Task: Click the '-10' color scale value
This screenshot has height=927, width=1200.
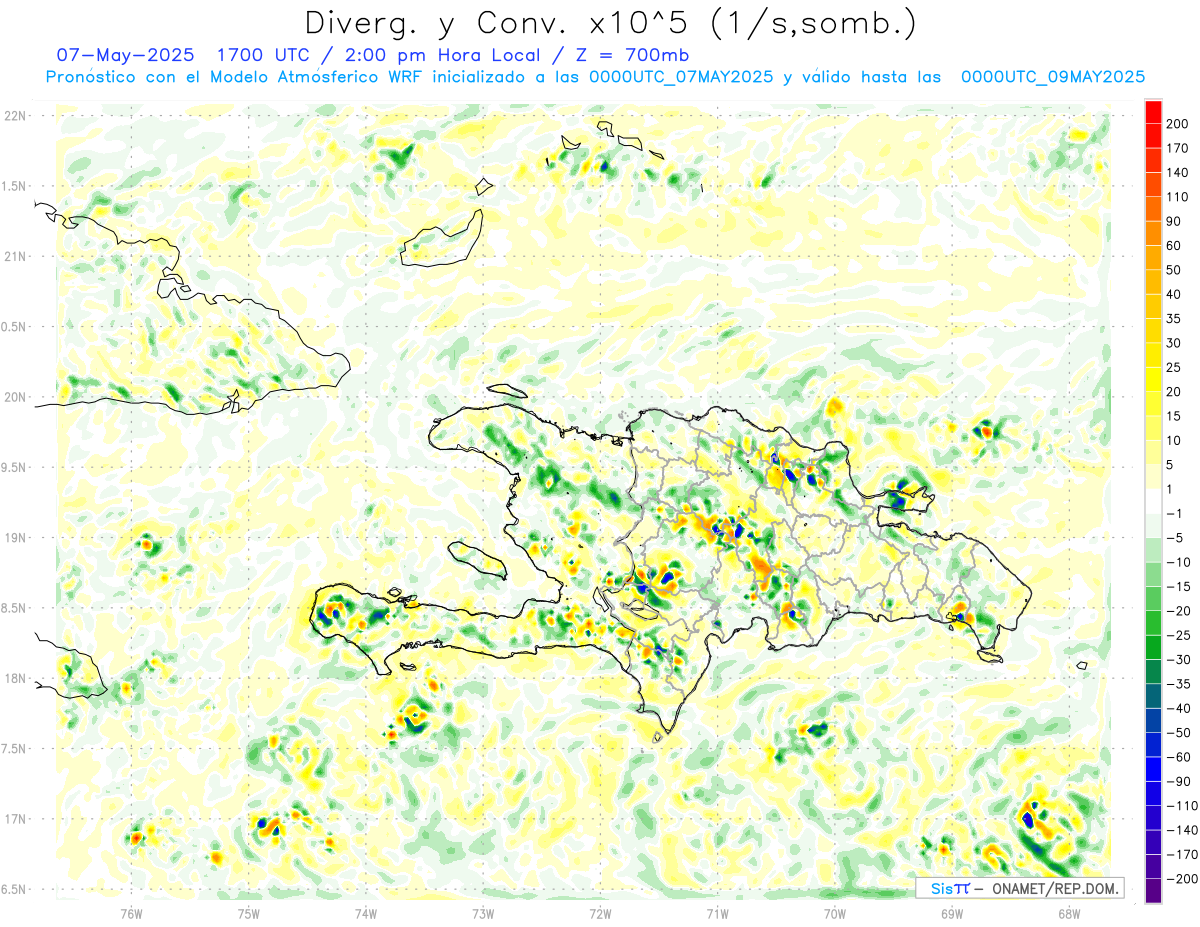Action: [x=1178, y=562]
